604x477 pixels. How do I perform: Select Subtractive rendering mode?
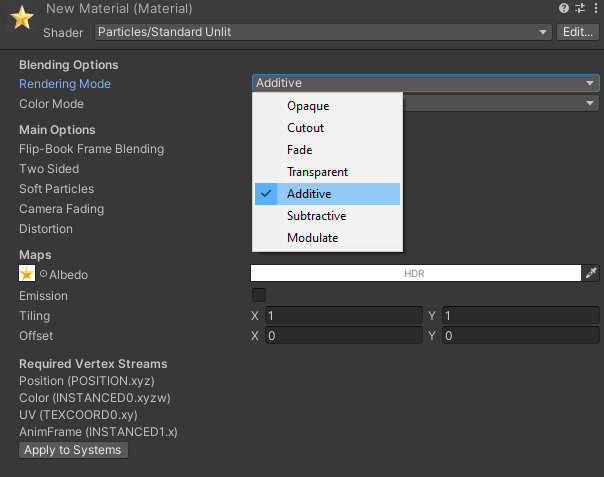pos(316,216)
